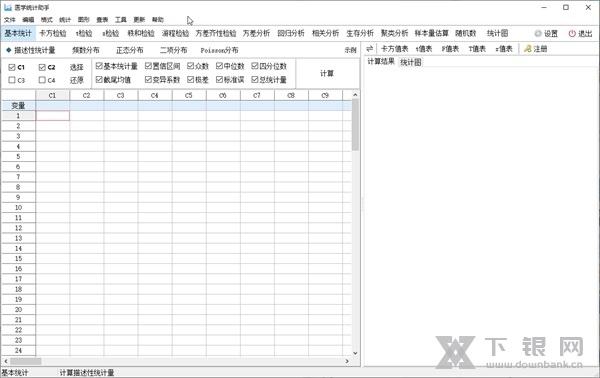
Task: Open the 帮助 menu
Action: point(158,20)
